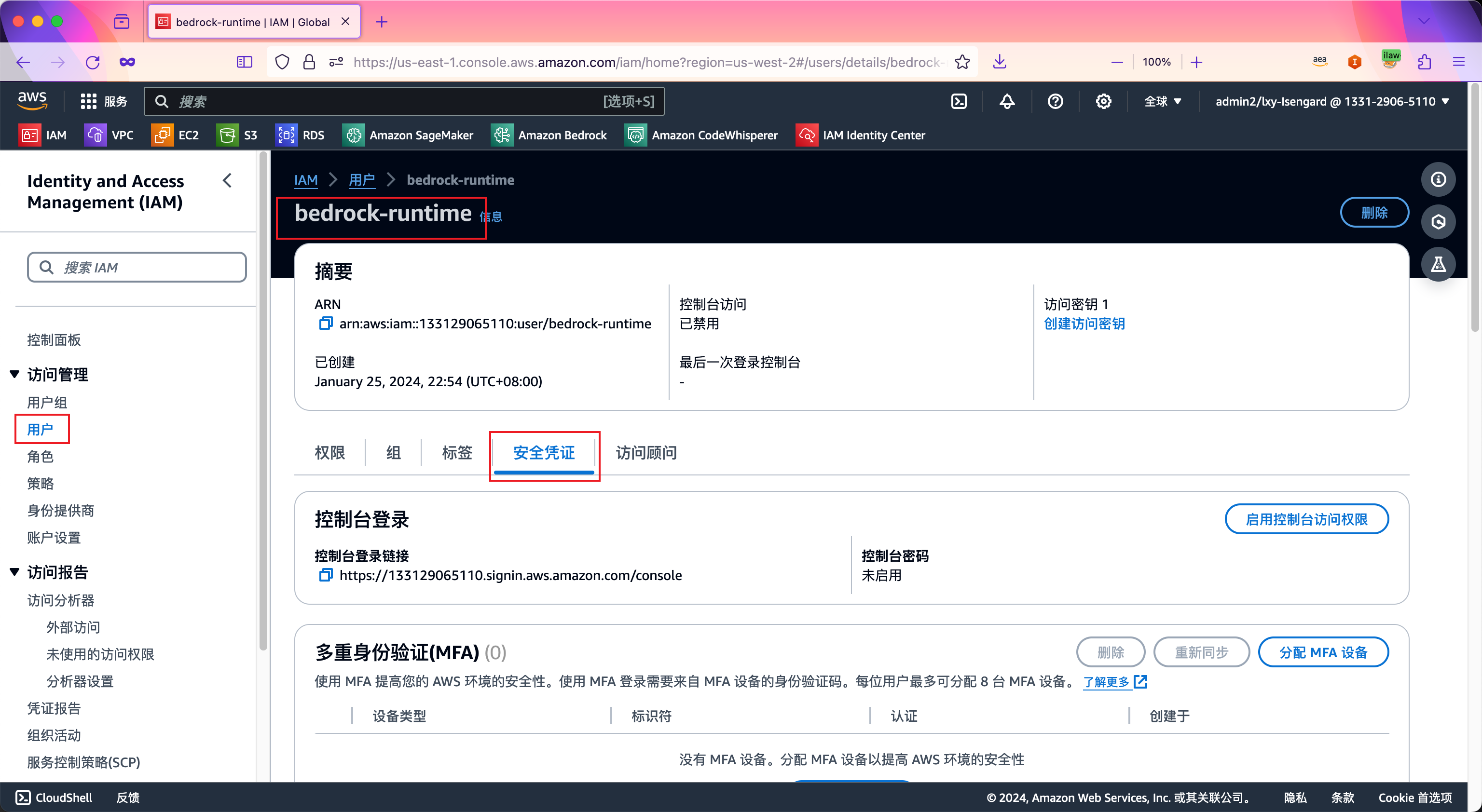Open Amazon CodeWhisperer shortcut
This screenshot has height=812, width=1482.
[x=701, y=135]
